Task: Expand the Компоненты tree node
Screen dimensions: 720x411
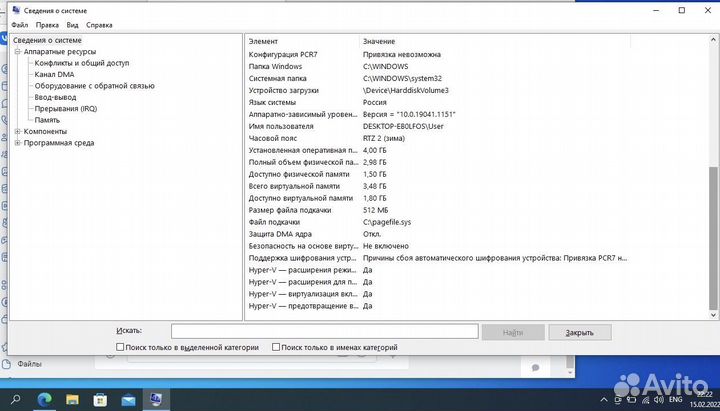Action: pos(18,131)
